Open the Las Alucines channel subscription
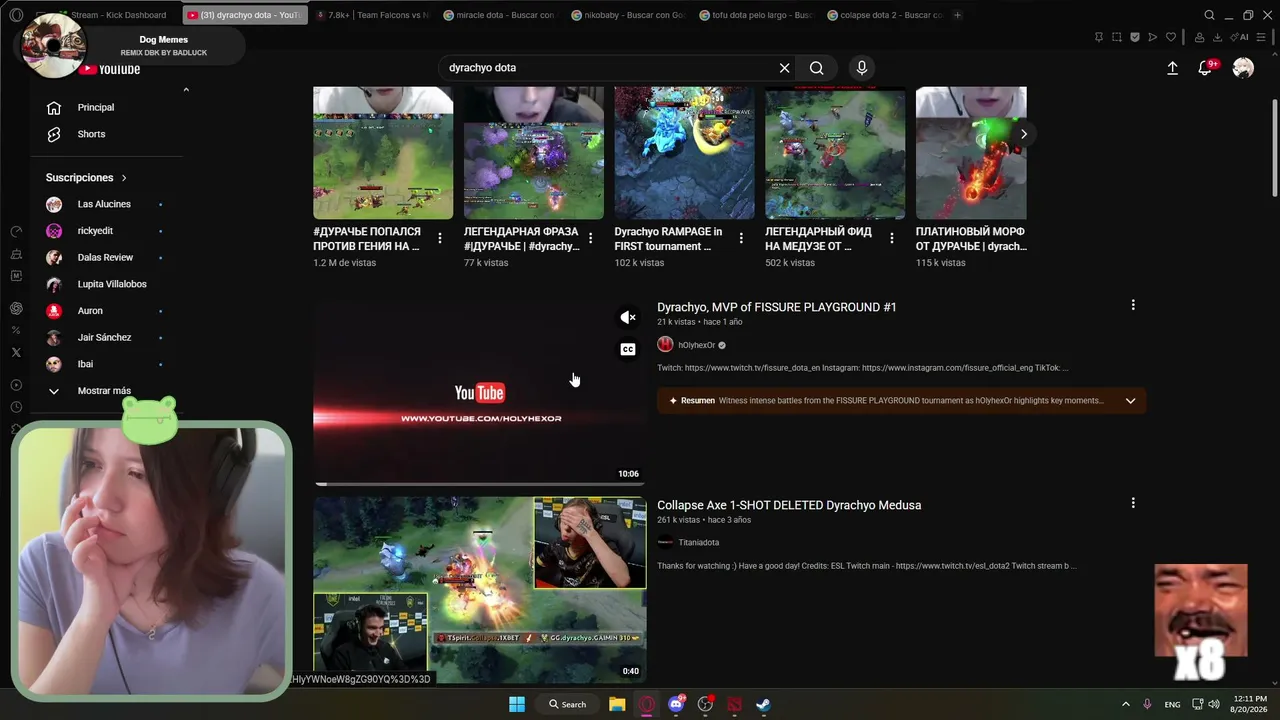This screenshot has height=720, width=1280. 104,204
